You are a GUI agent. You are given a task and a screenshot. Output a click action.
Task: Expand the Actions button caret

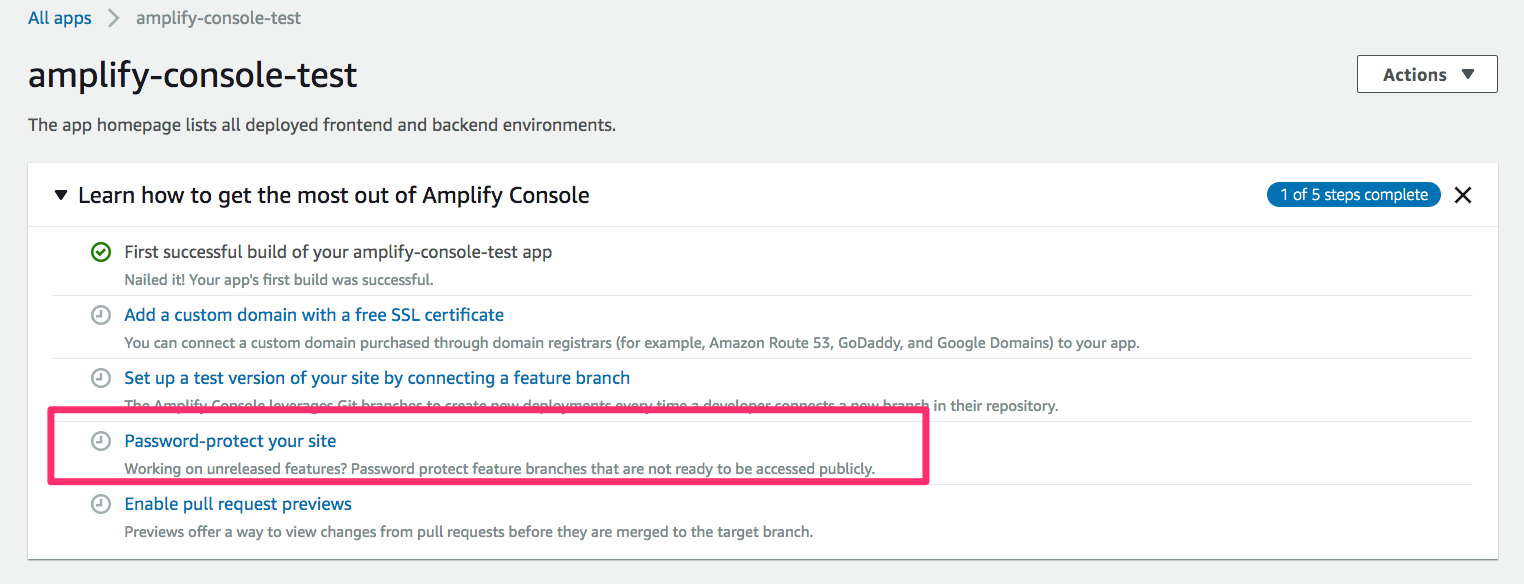coord(1469,74)
